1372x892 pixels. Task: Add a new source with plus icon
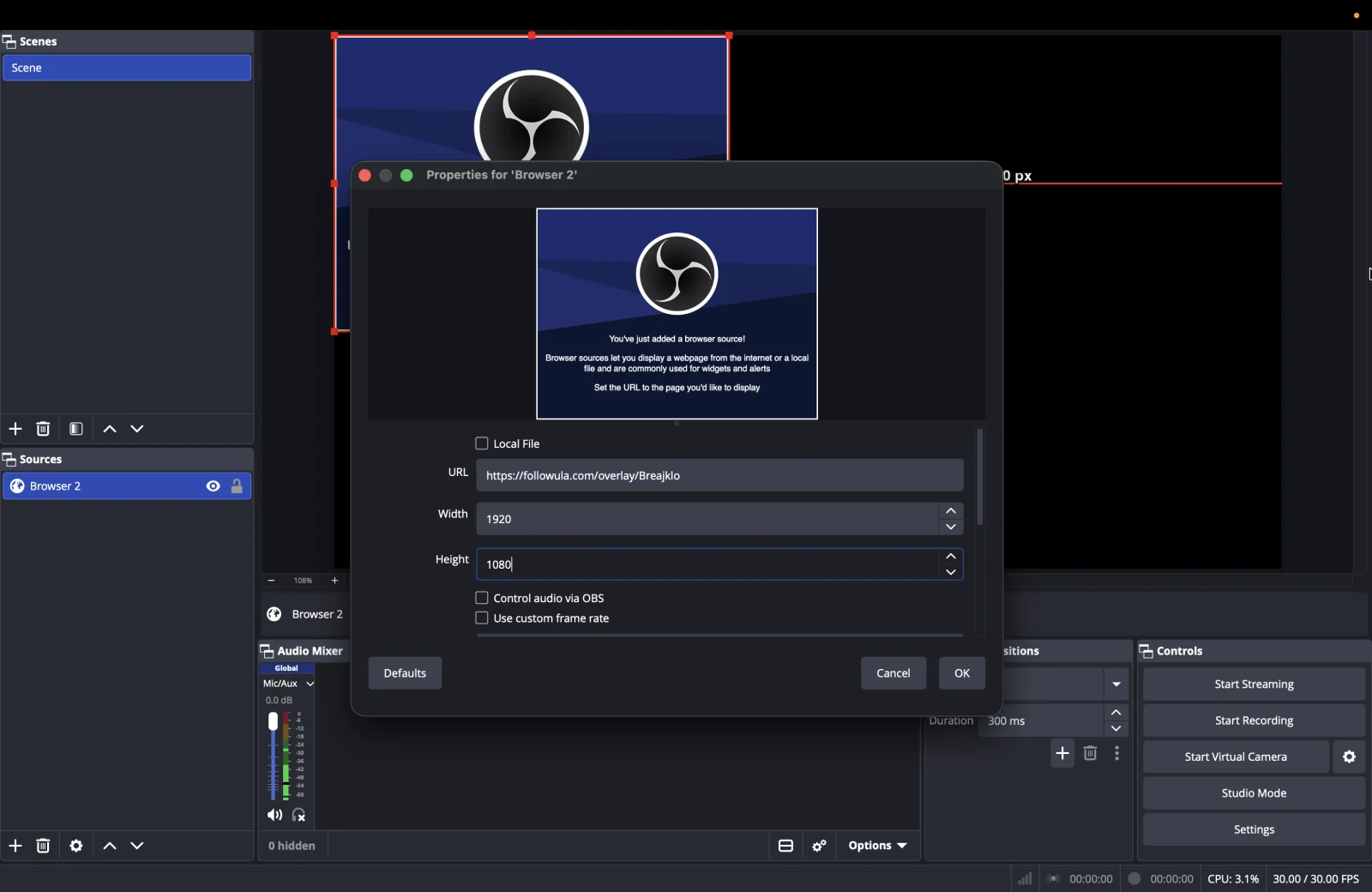point(15,847)
